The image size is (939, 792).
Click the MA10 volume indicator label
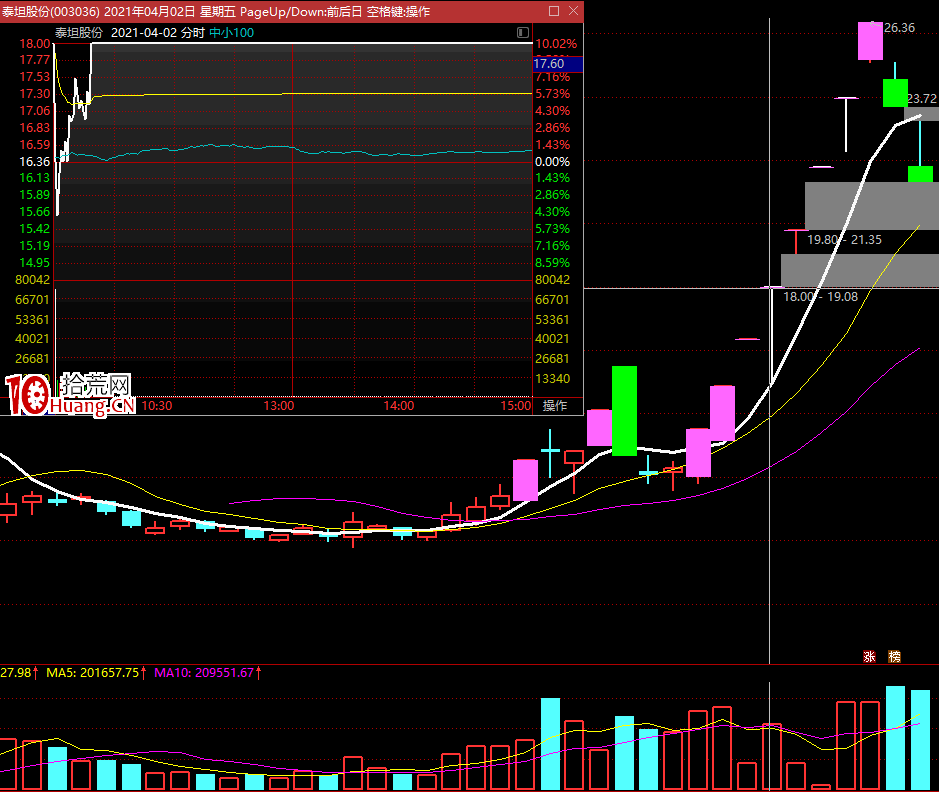point(206,673)
